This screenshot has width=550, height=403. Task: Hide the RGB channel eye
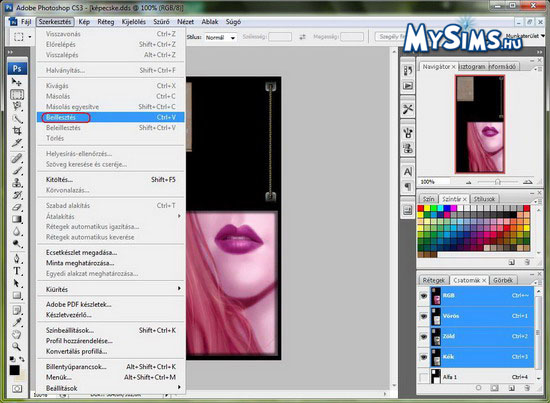point(424,296)
